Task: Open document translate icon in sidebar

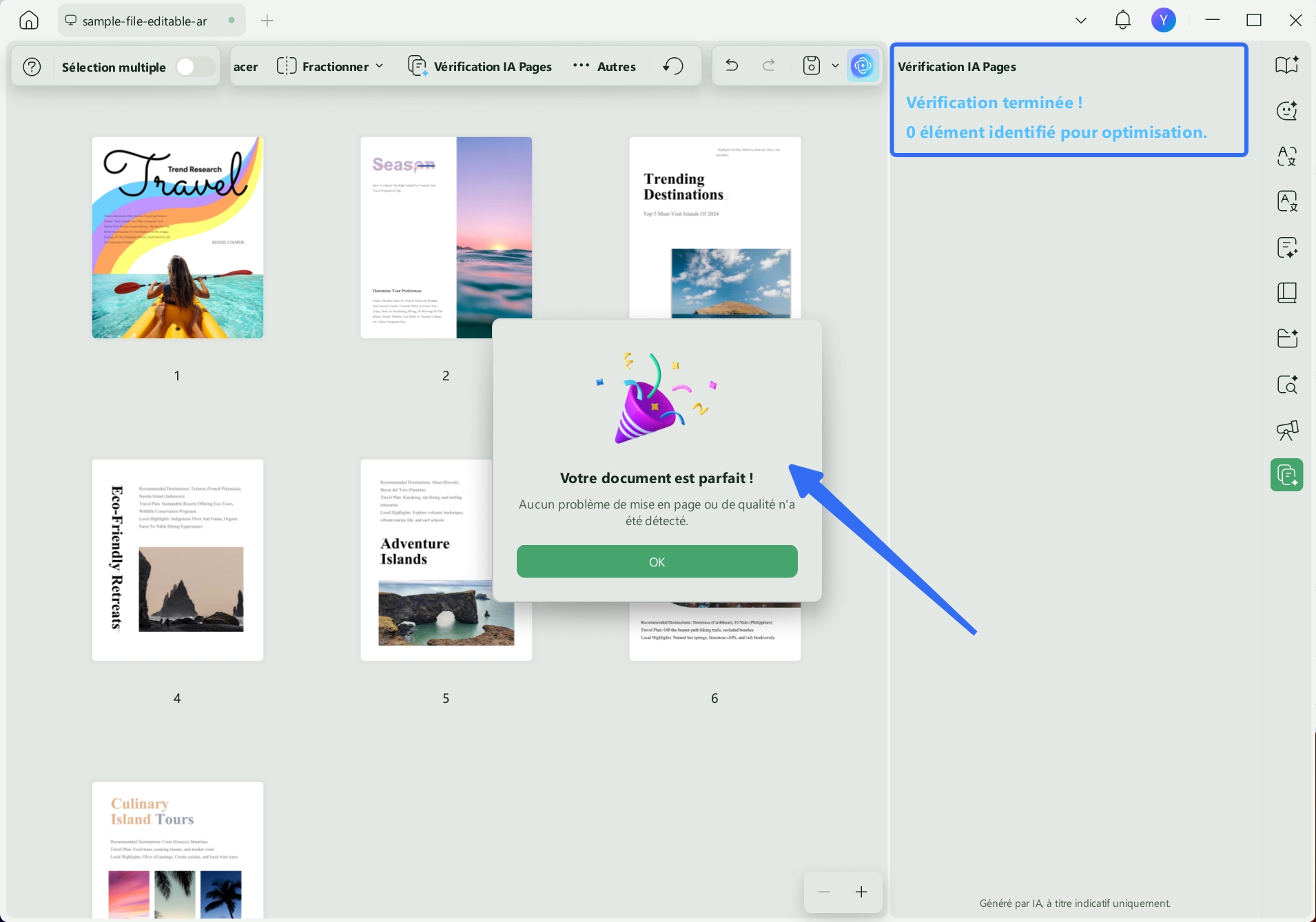Action: click(x=1287, y=201)
